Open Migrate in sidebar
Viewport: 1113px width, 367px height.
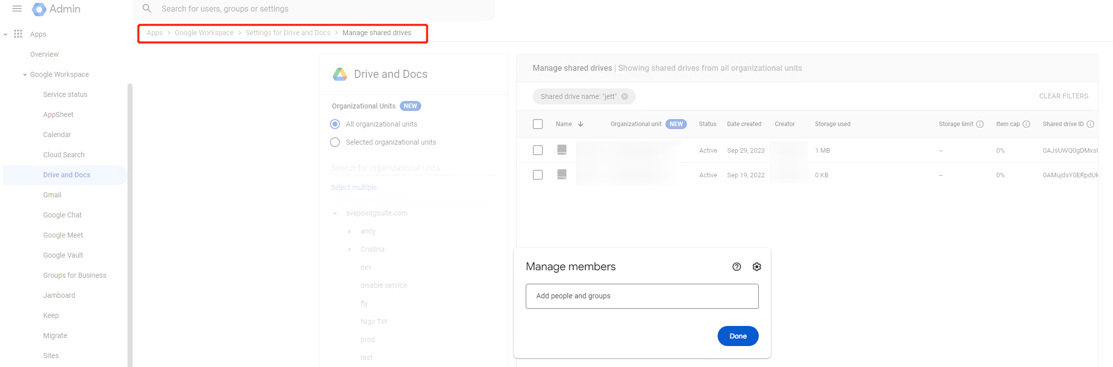(55, 336)
